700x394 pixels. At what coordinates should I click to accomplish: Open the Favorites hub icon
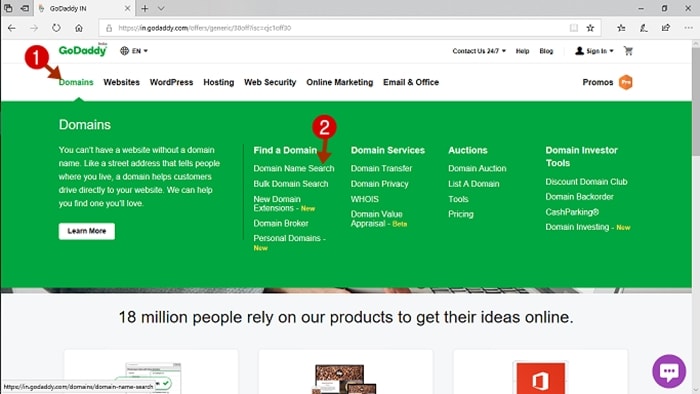621,28
